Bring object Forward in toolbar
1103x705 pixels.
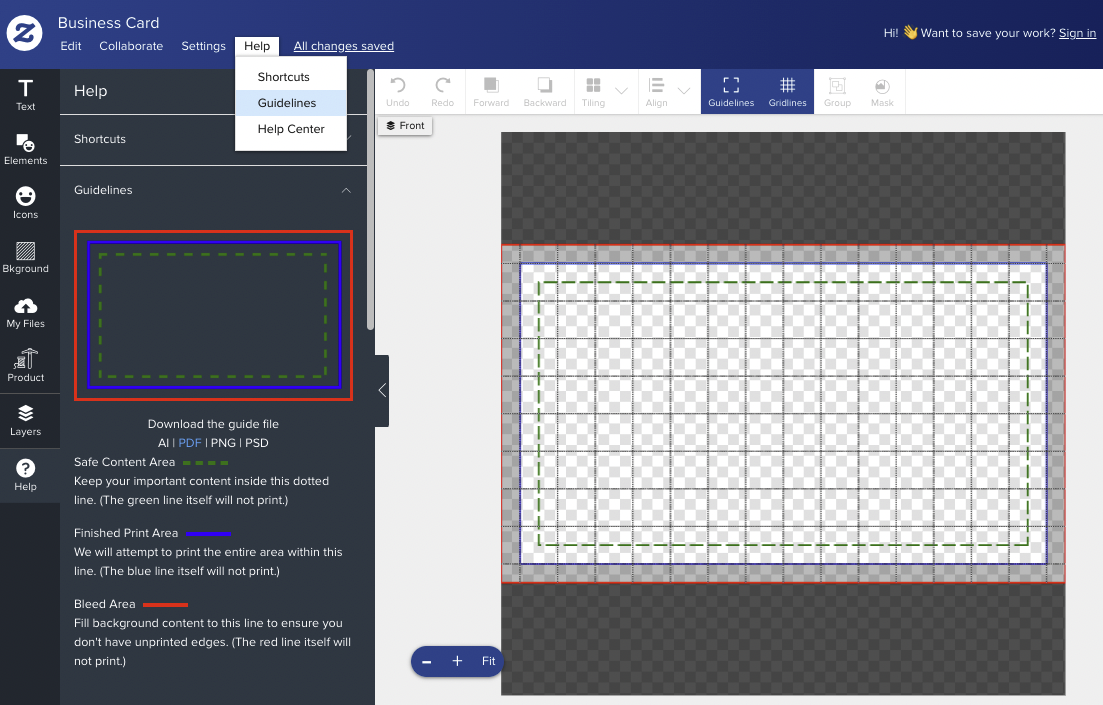point(491,91)
